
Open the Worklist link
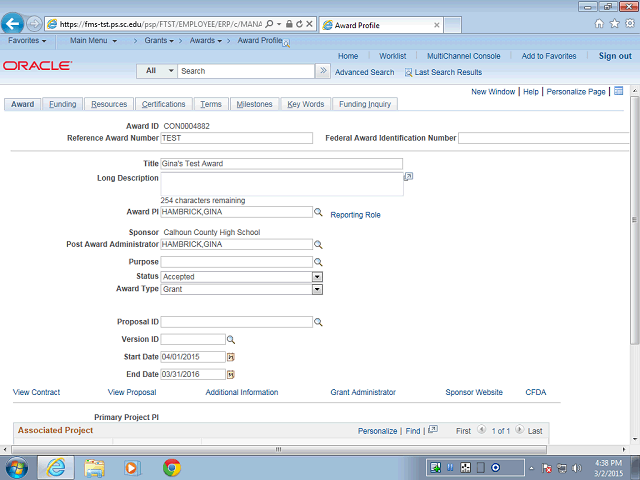point(392,56)
